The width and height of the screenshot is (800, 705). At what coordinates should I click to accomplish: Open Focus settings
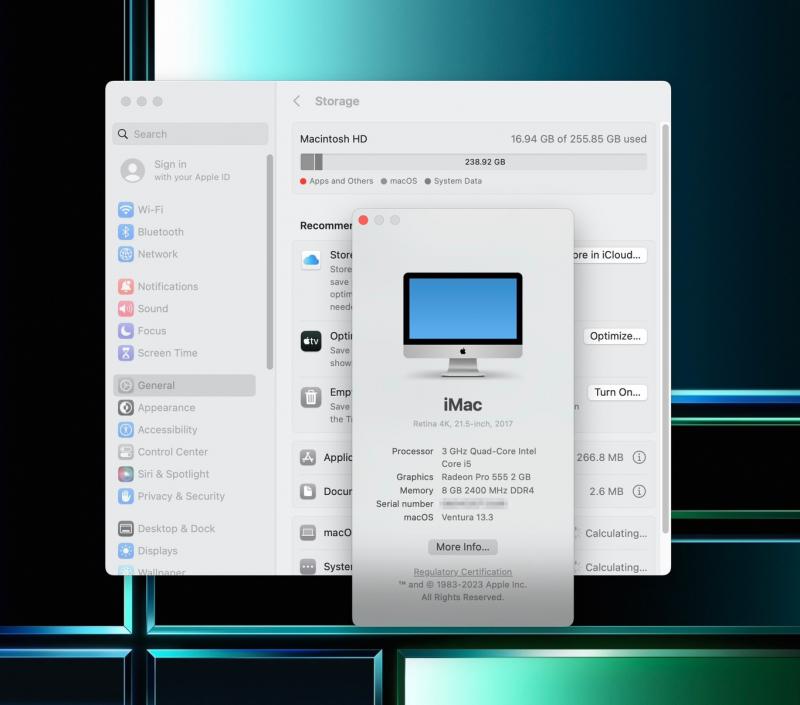pos(142,331)
